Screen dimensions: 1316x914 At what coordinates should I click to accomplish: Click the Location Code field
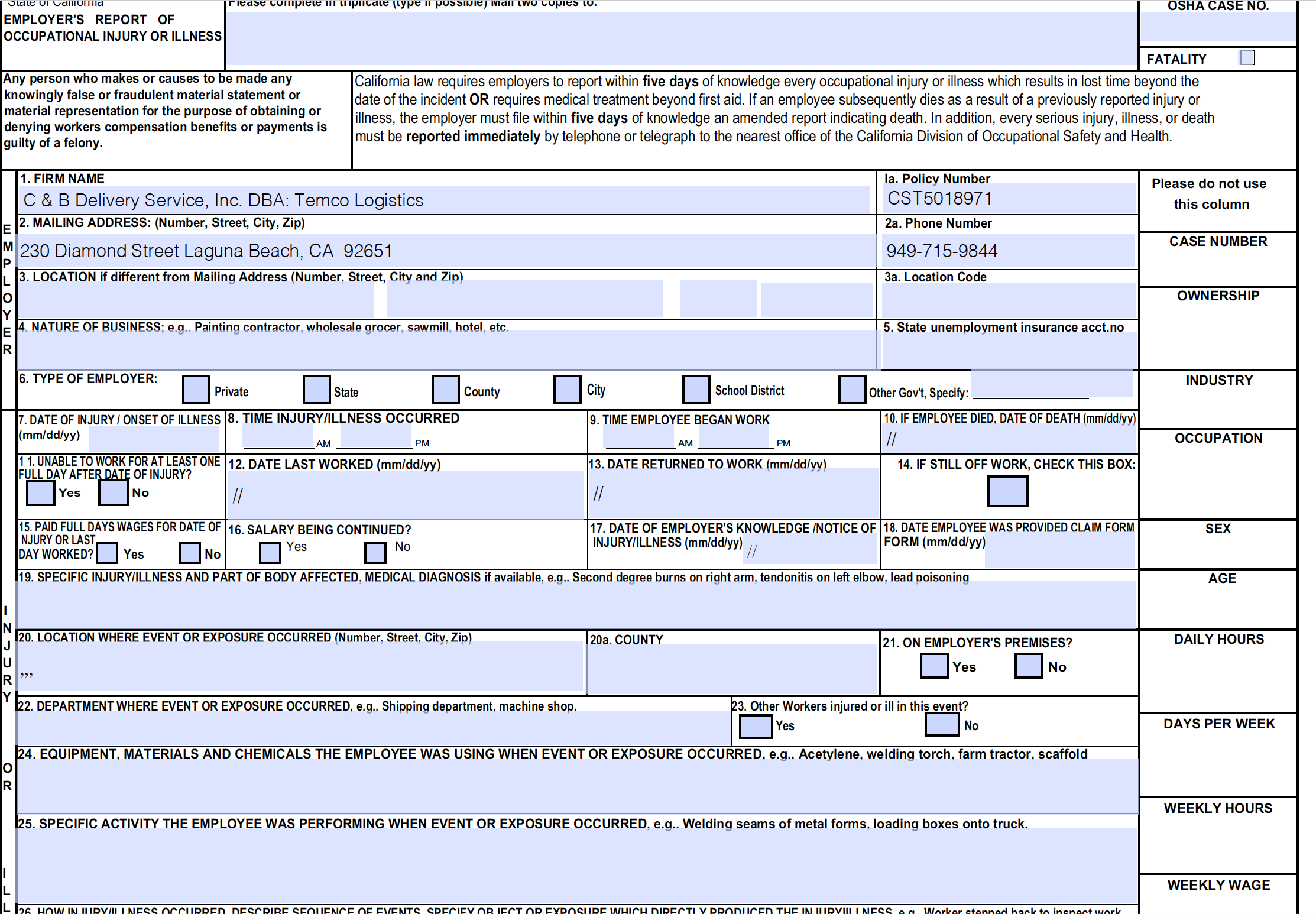click(x=1010, y=300)
